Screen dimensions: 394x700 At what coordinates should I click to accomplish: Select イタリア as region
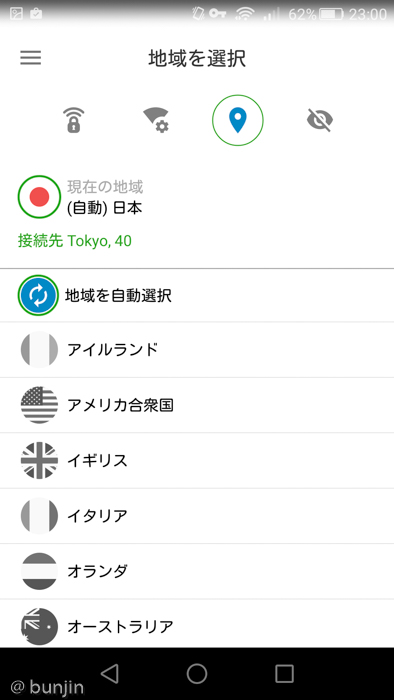197,516
